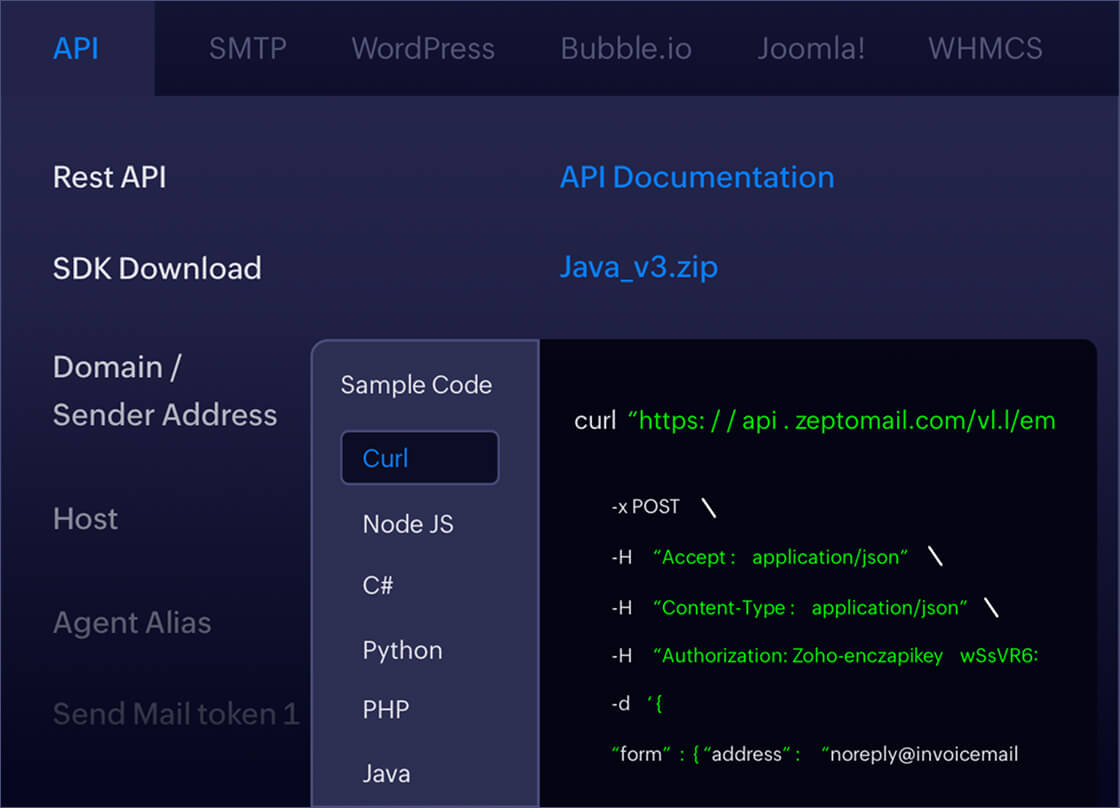The image size is (1120, 808).
Task: Pick PHP sample code
Action: click(x=386, y=709)
